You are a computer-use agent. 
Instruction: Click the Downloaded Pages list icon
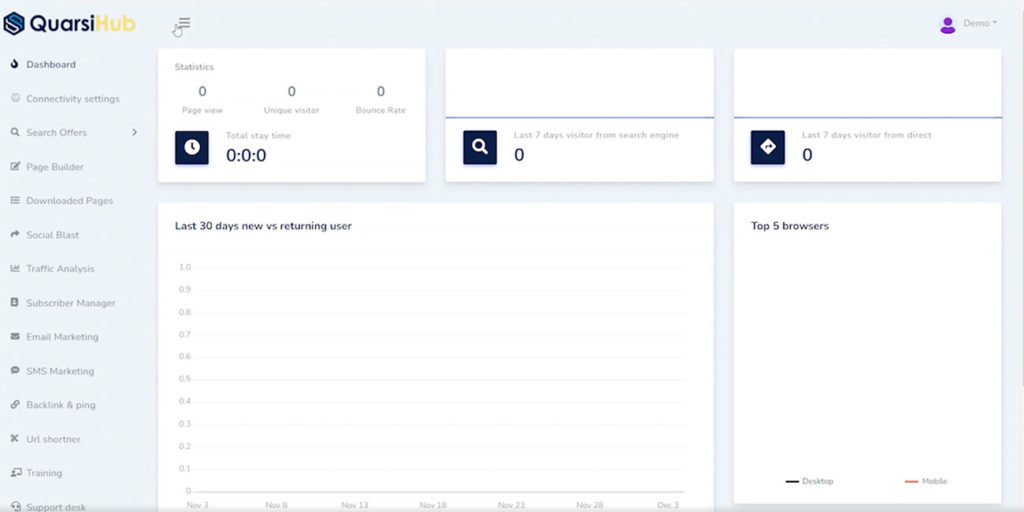coord(15,200)
